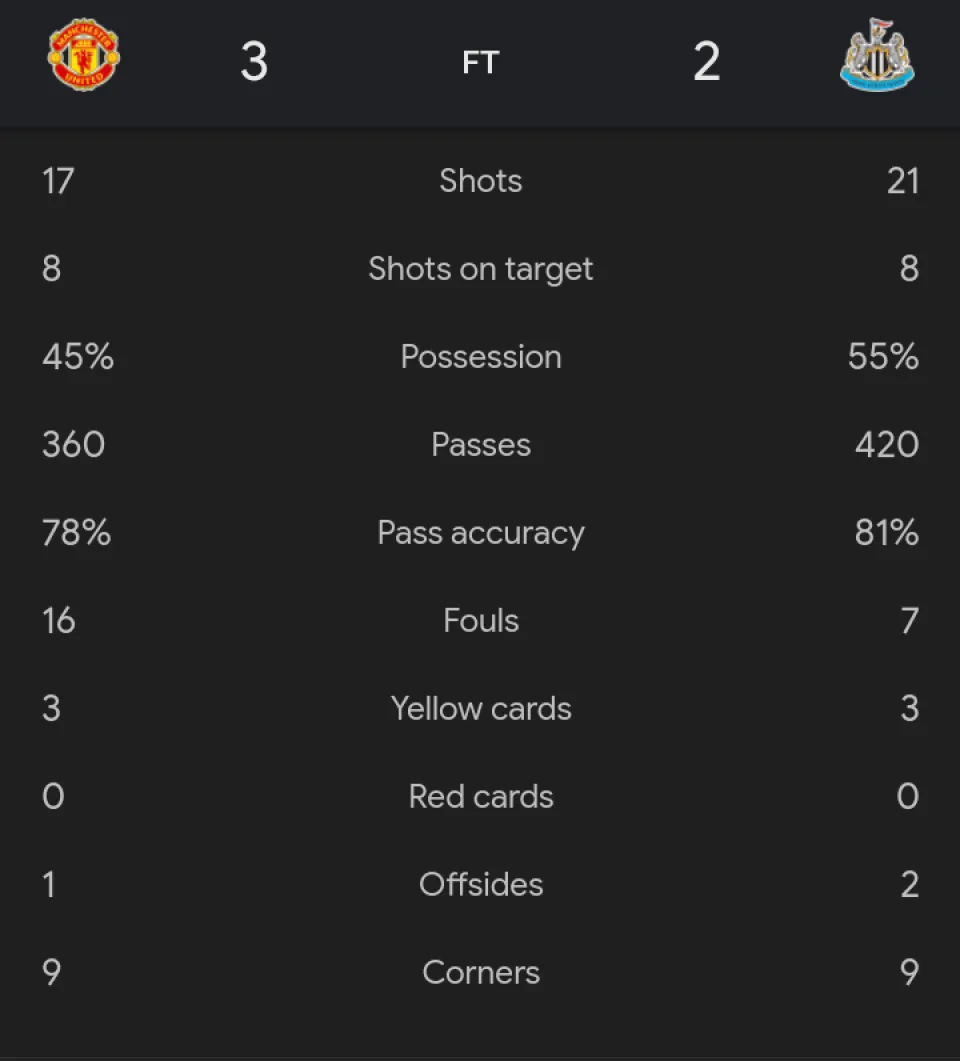Viewport: 960px width, 1061px height.
Task: Click the Manchester United crest
Action: click(84, 53)
